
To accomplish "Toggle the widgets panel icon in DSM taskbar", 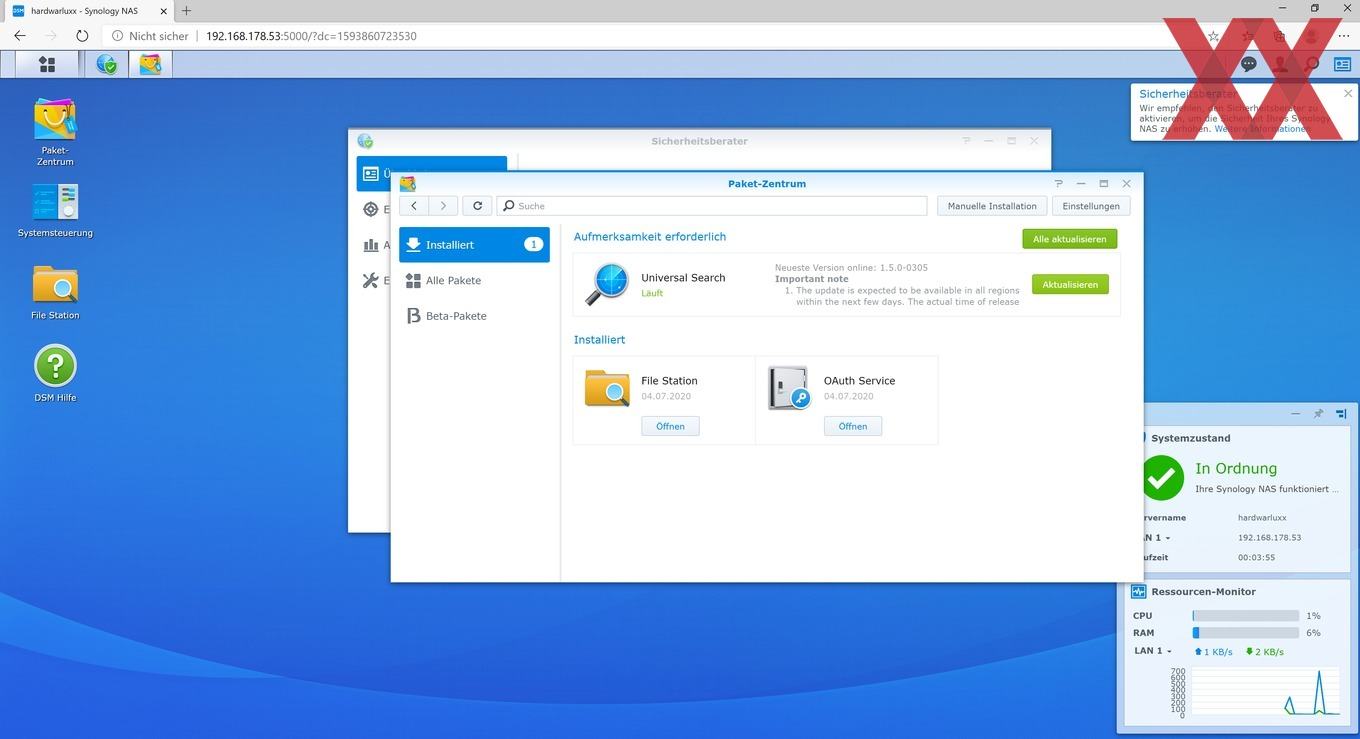I will tap(1342, 64).
